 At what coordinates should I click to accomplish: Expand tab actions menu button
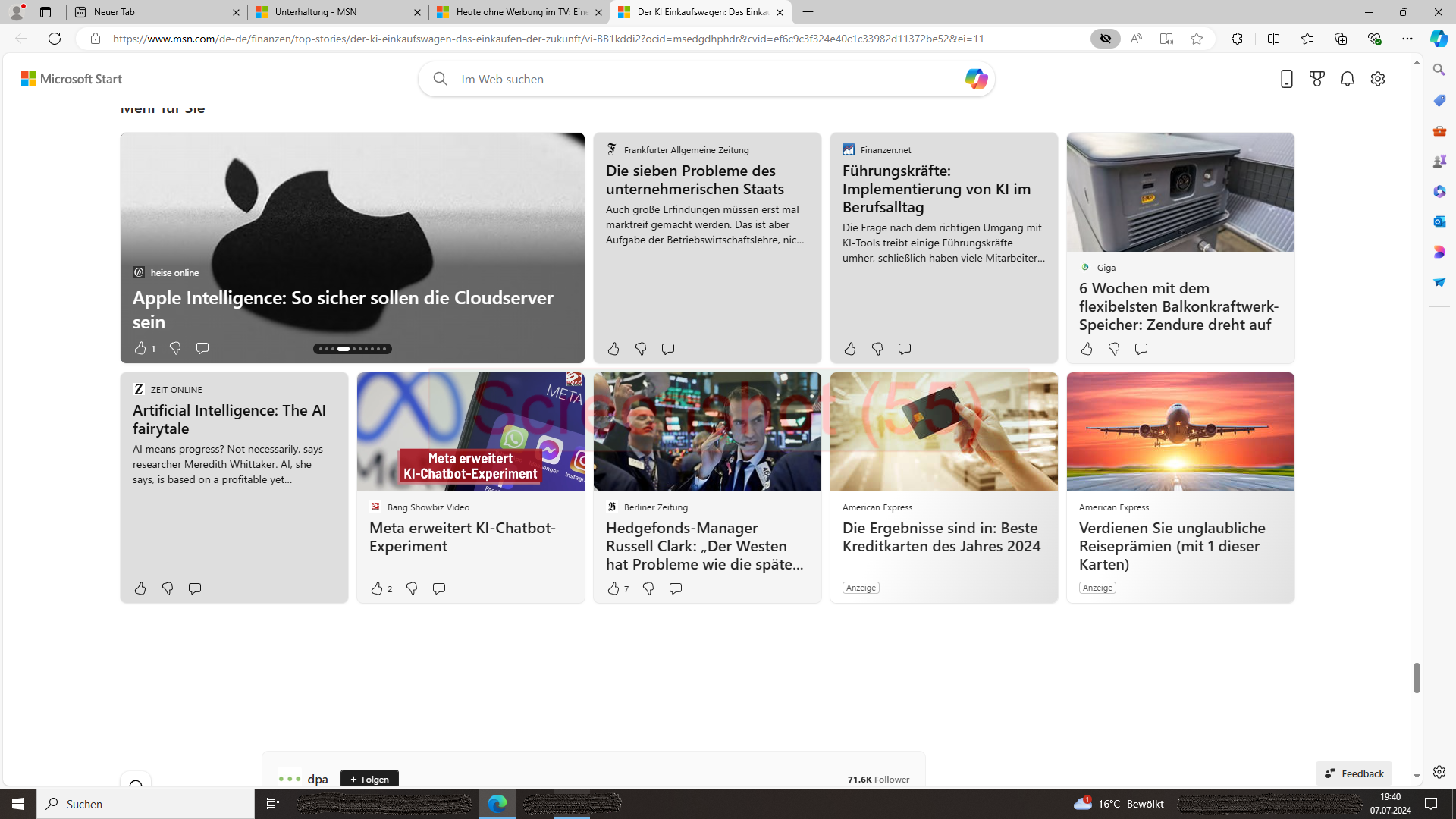click(x=45, y=12)
